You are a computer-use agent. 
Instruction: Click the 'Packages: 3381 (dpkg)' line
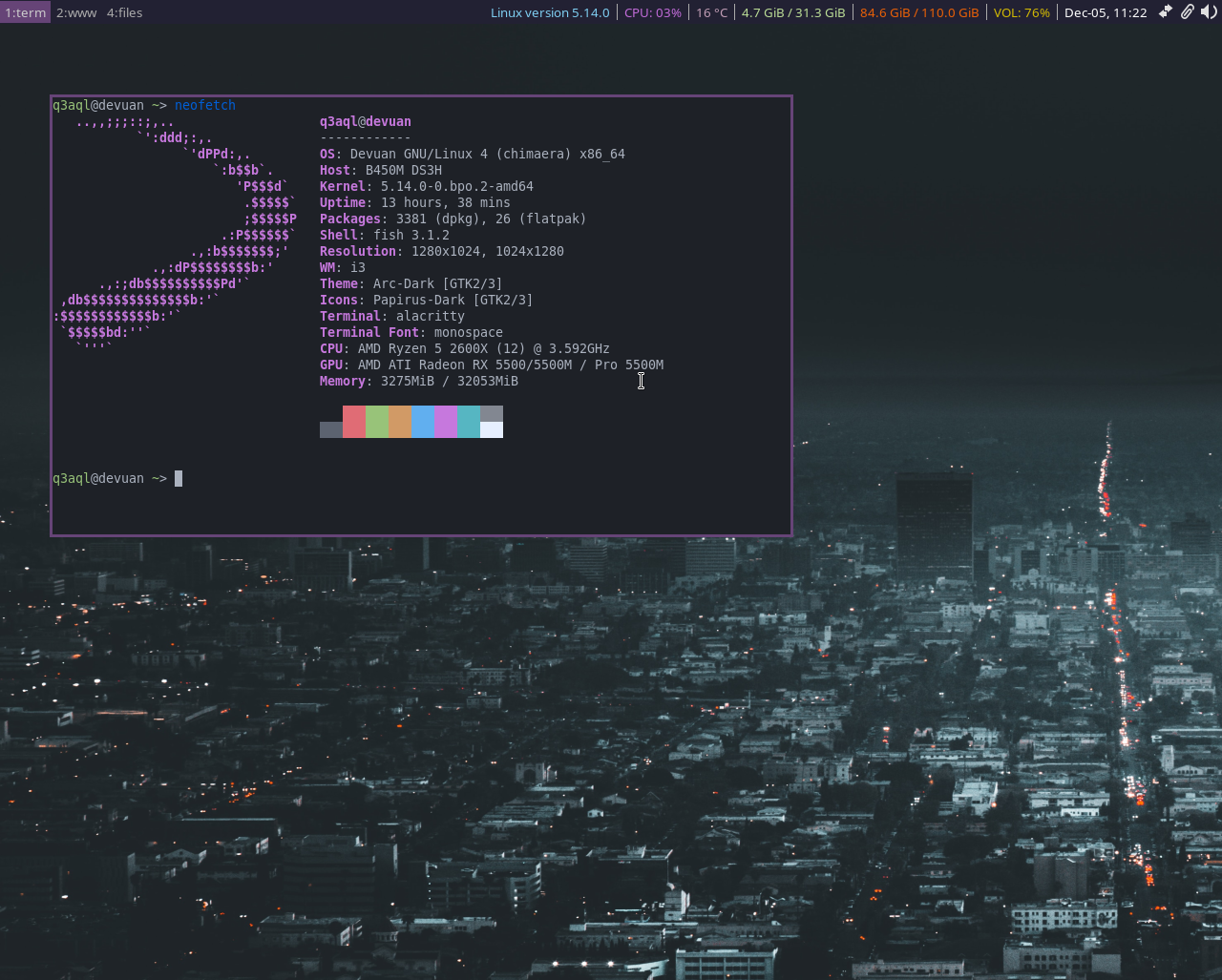pos(453,219)
